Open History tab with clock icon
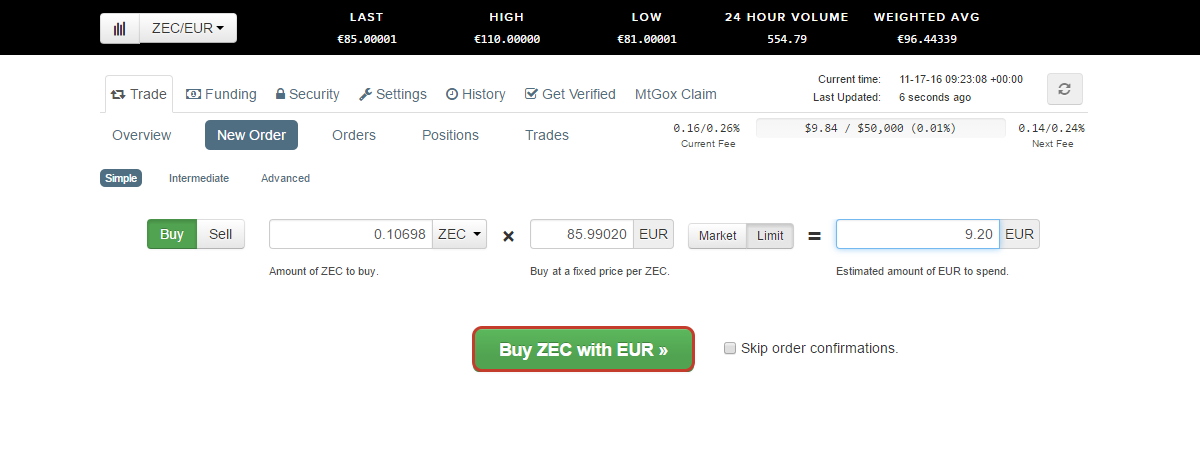 (x=475, y=94)
